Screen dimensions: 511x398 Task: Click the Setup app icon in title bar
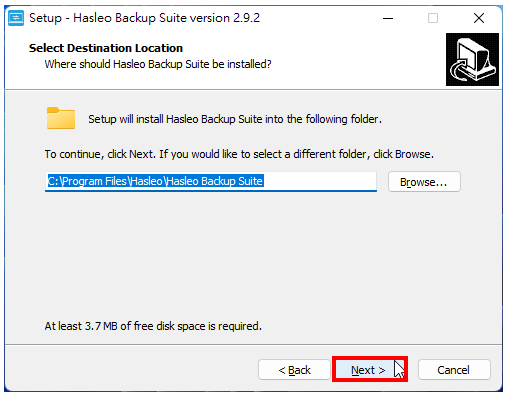point(16,18)
